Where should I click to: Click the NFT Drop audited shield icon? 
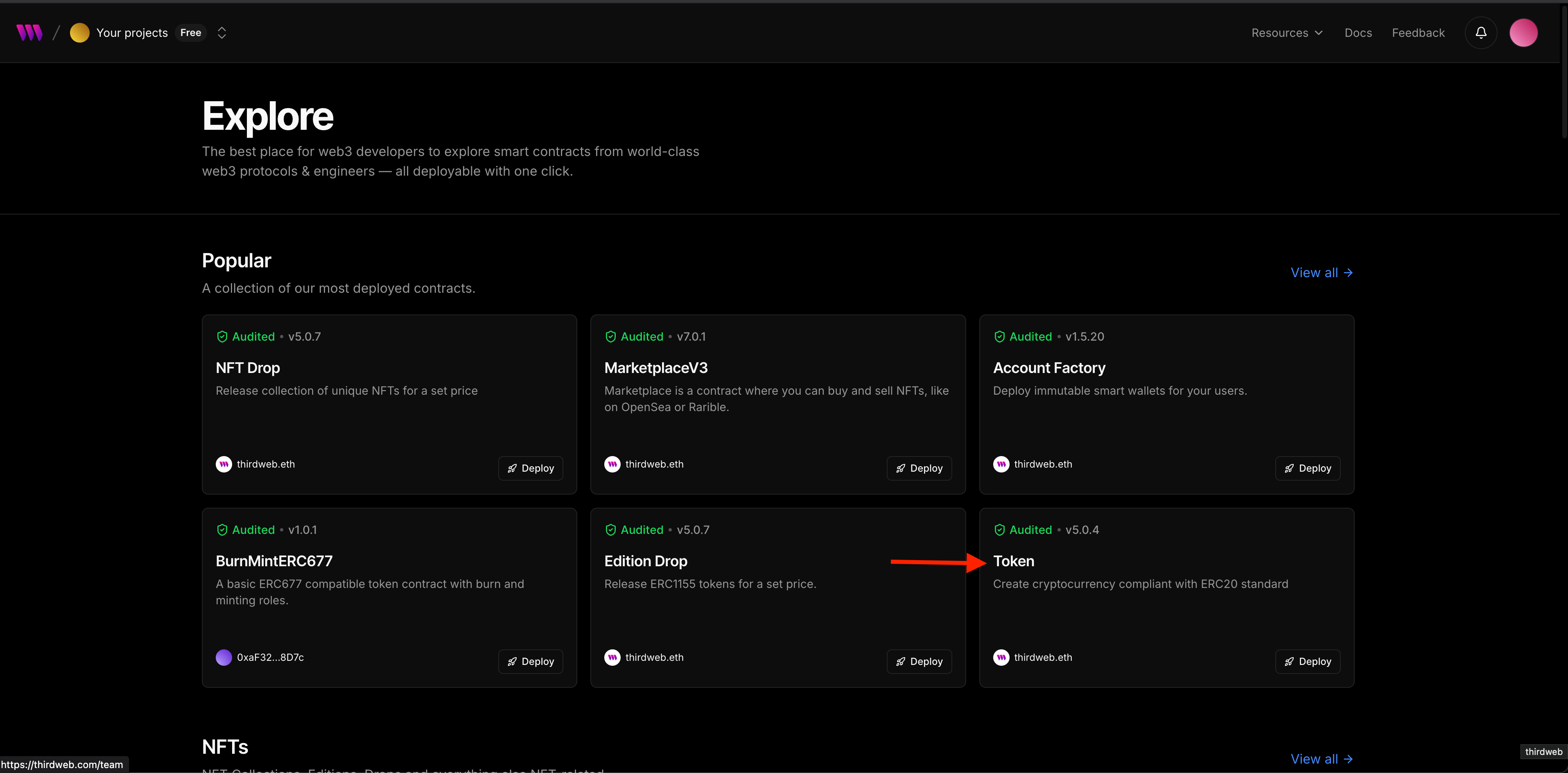click(x=222, y=337)
